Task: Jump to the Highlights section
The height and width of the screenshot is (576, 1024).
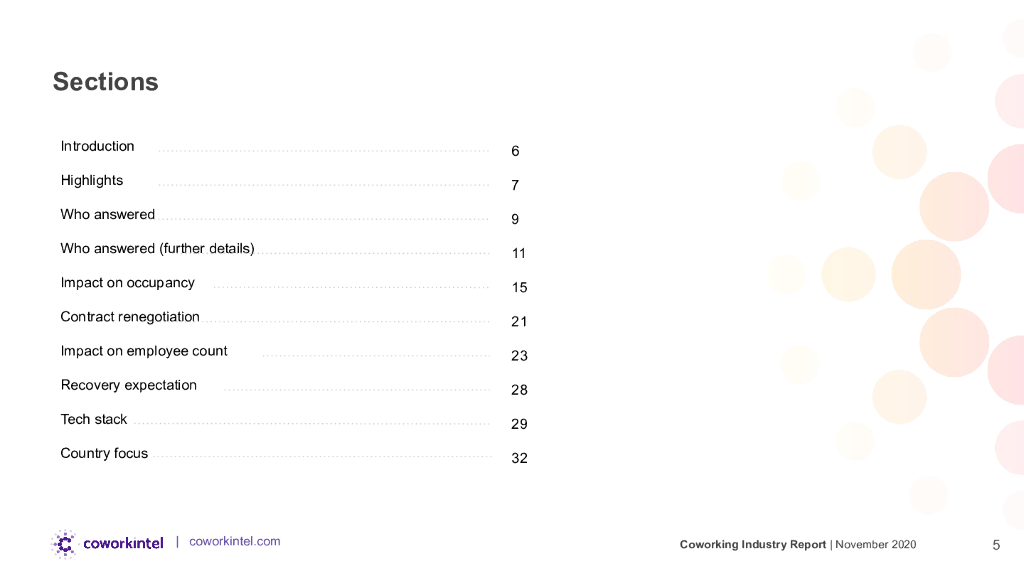Action: tap(92, 180)
